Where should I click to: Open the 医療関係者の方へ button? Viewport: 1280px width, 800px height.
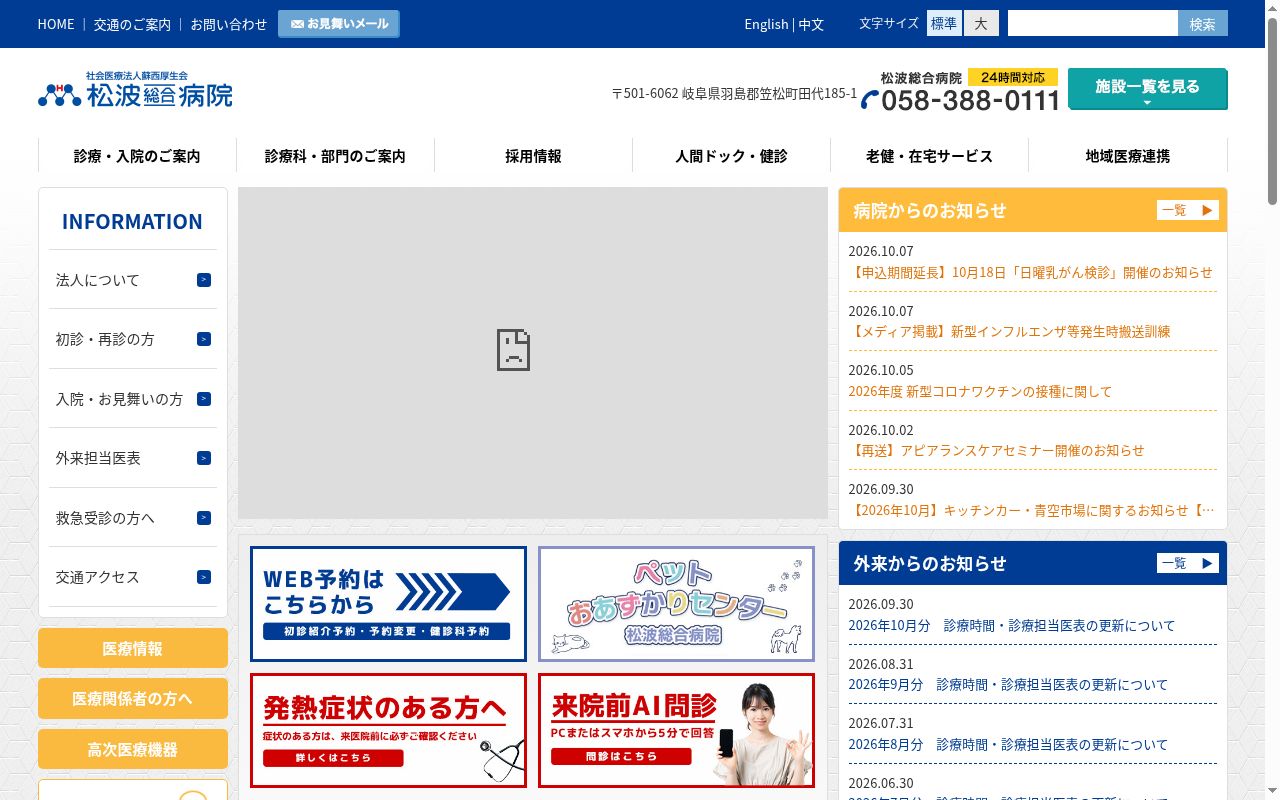(133, 698)
